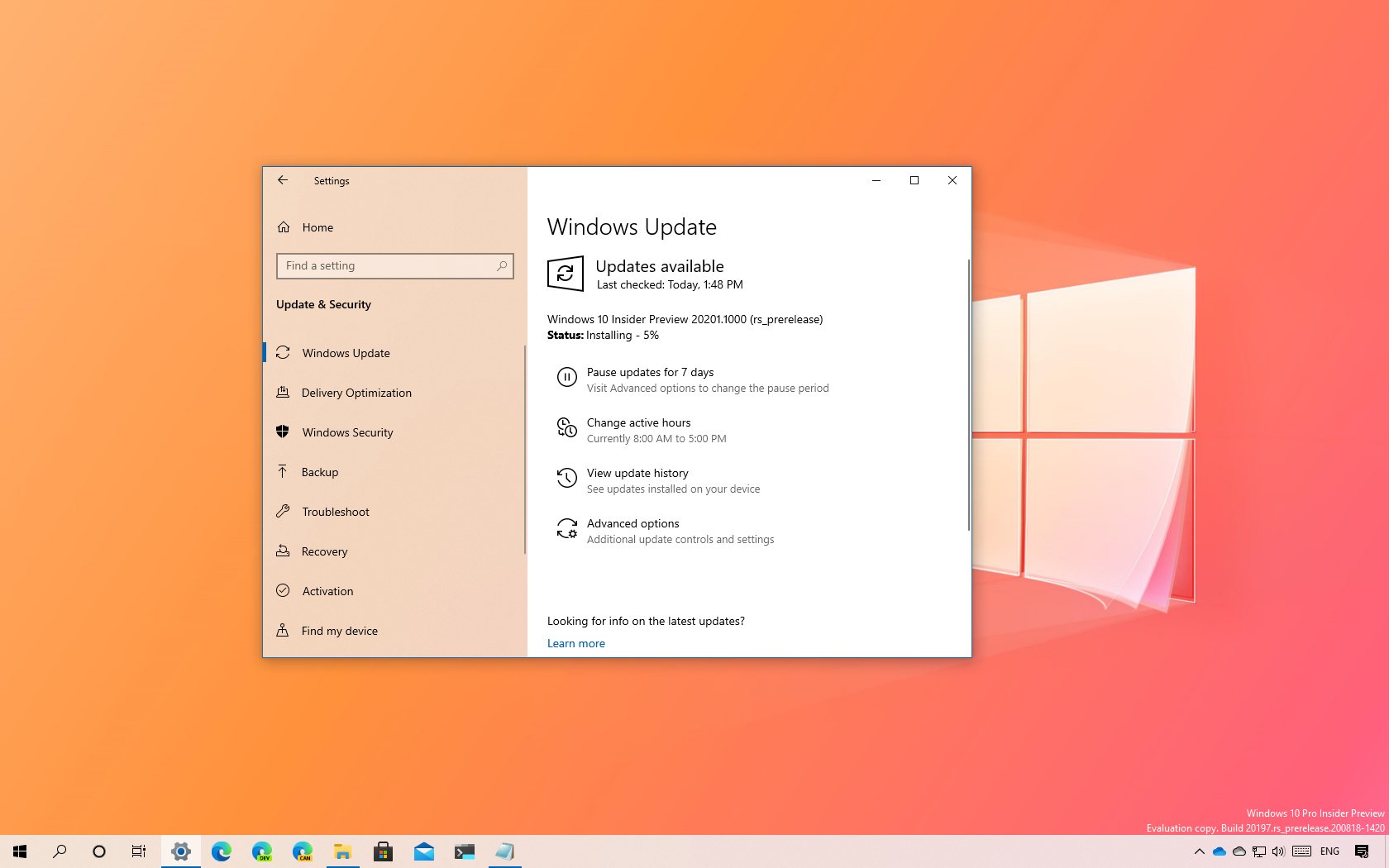Screen dimensions: 1389x868
Task: Minimize the Settings window
Action: (x=876, y=180)
